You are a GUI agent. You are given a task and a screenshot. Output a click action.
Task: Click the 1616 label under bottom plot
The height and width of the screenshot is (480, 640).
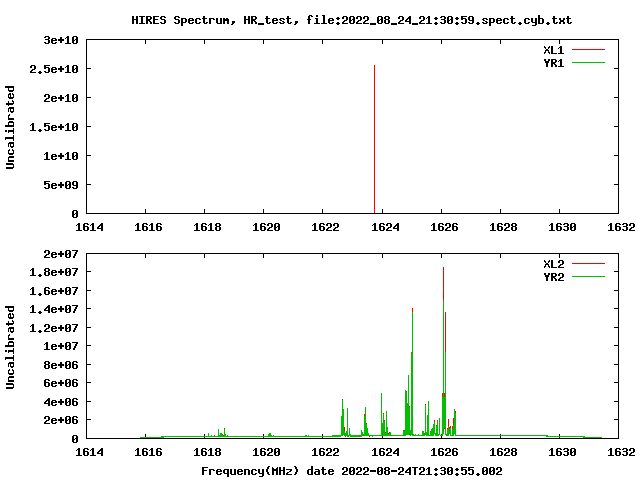click(x=148, y=452)
